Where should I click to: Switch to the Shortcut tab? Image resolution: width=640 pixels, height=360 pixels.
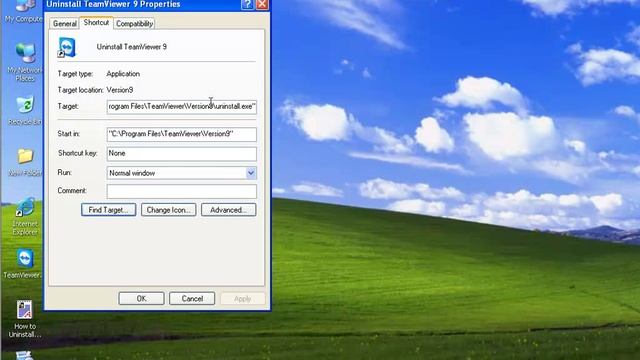click(x=96, y=22)
